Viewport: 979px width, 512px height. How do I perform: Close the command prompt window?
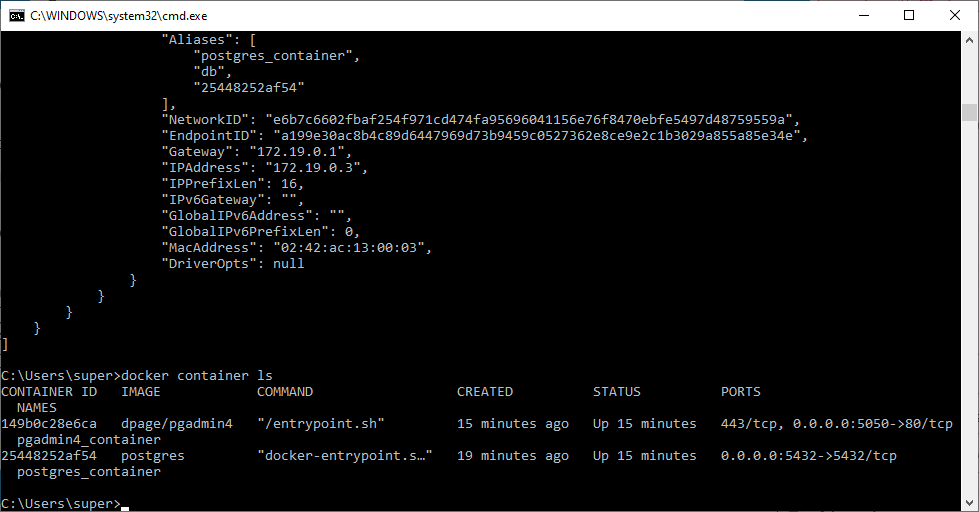[x=955, y=15]
